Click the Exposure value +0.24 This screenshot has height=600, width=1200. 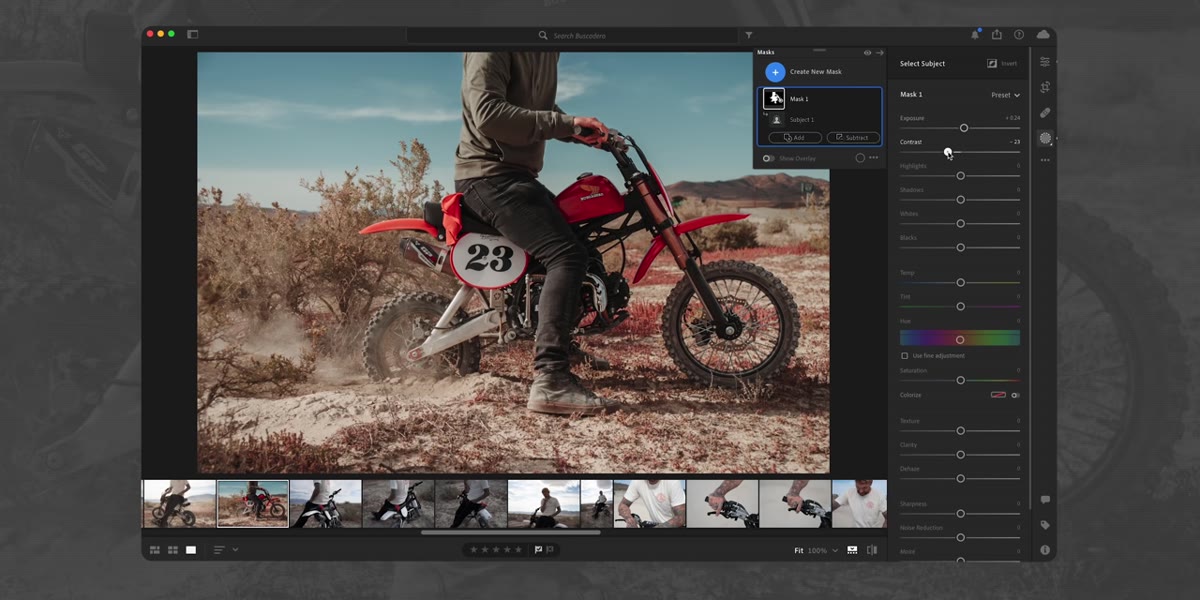click(1012, 118)
